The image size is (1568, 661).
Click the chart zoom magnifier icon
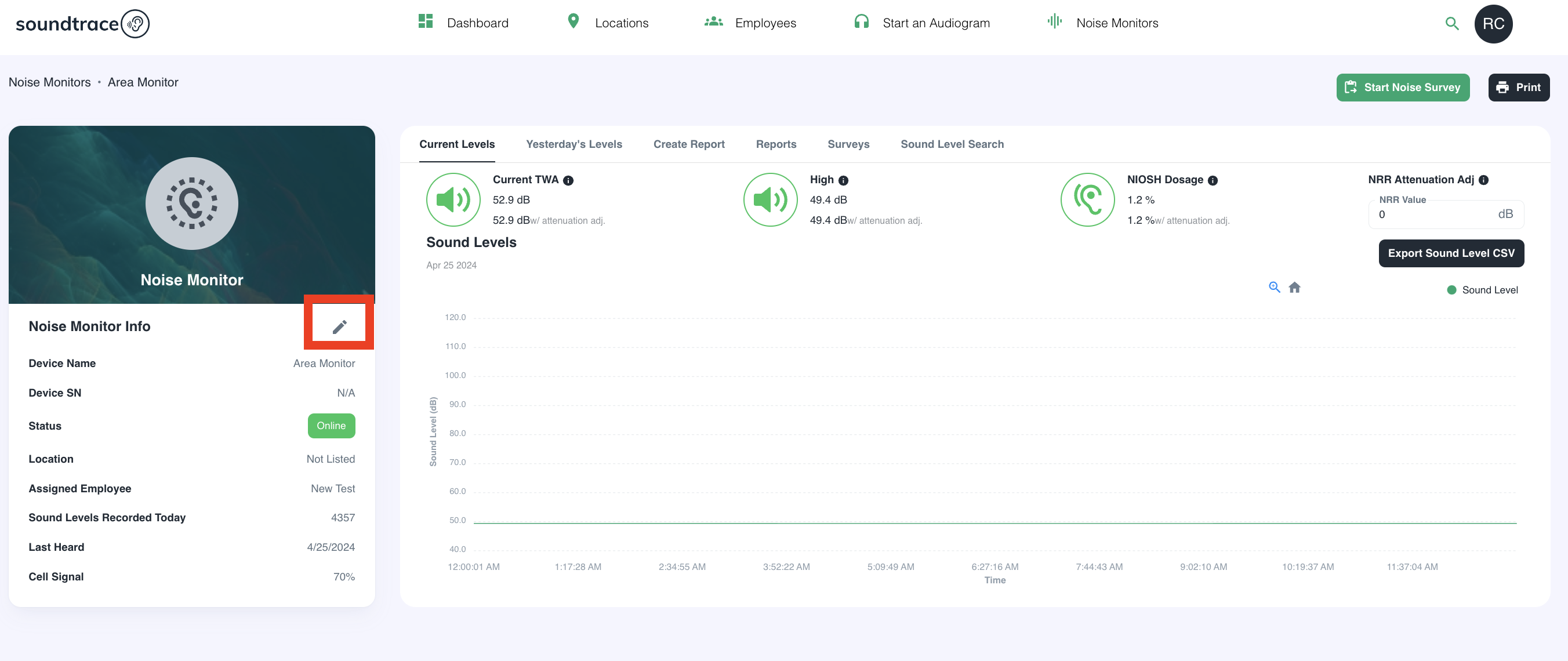(1274, 287)
